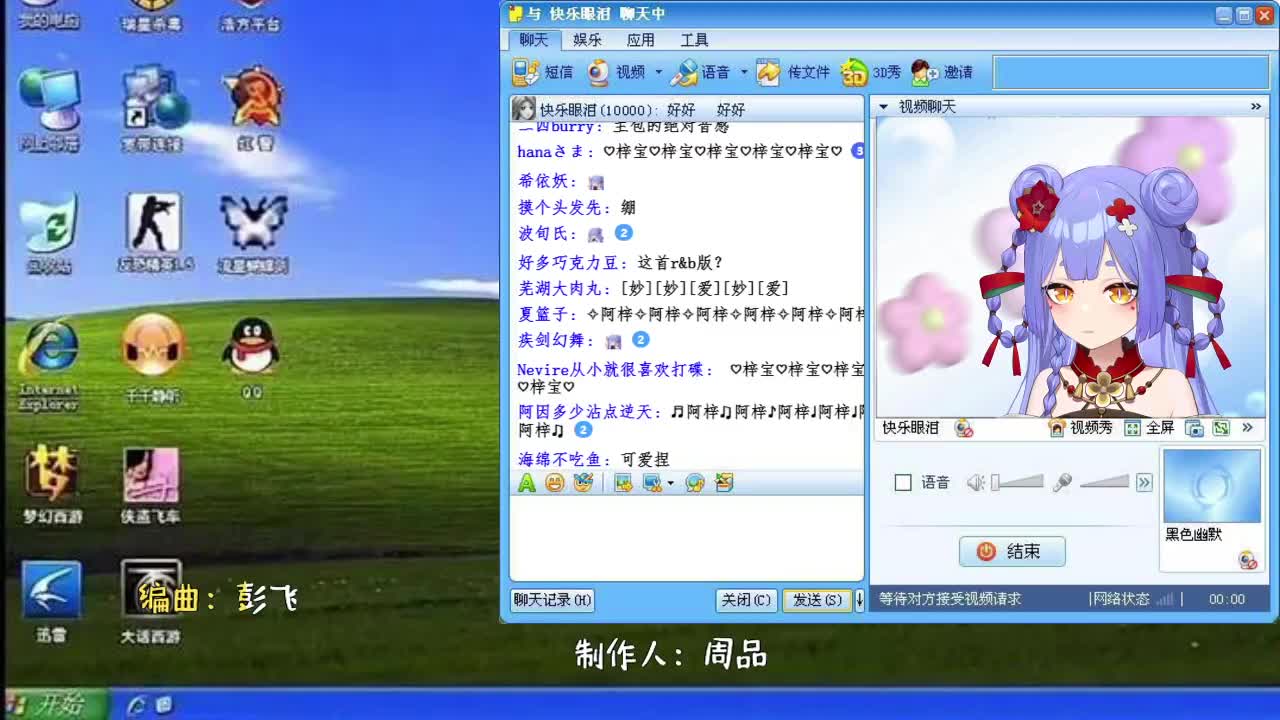Open the QQ penguin desktop icon
The image size is (1280, 720).
[x=251, y=357]
